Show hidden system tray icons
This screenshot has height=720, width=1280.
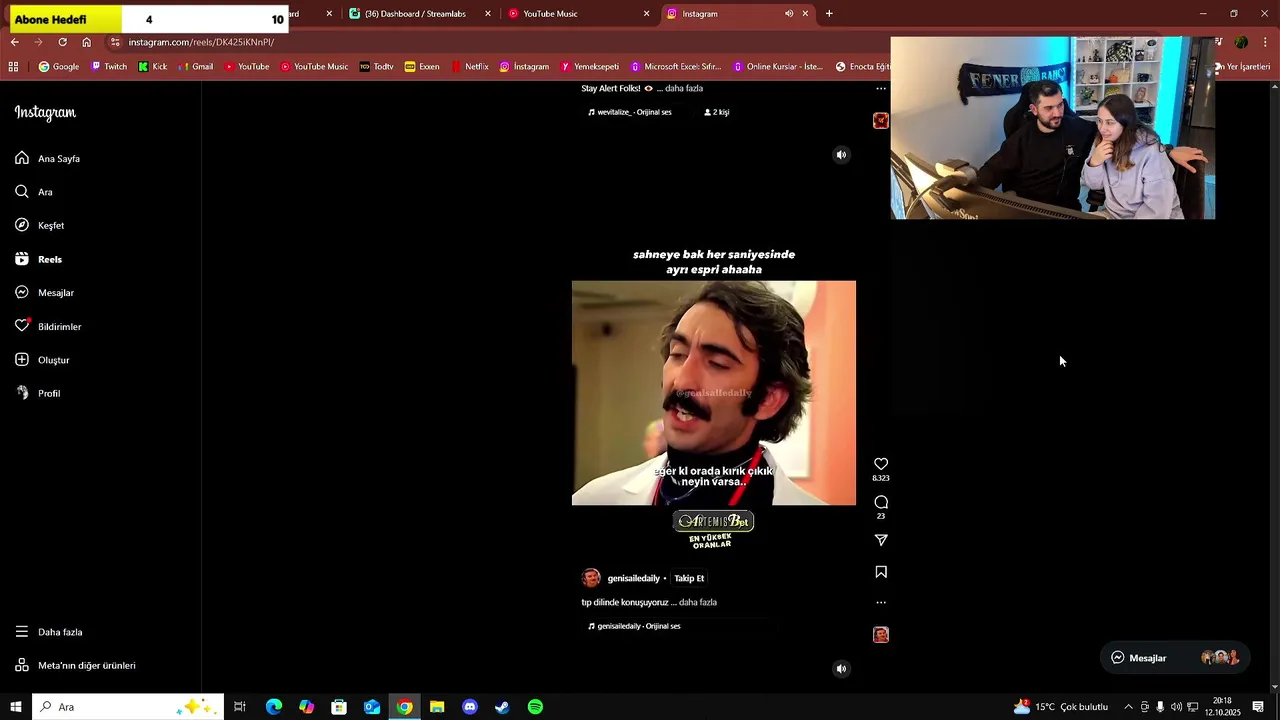tap(1129, 707)
